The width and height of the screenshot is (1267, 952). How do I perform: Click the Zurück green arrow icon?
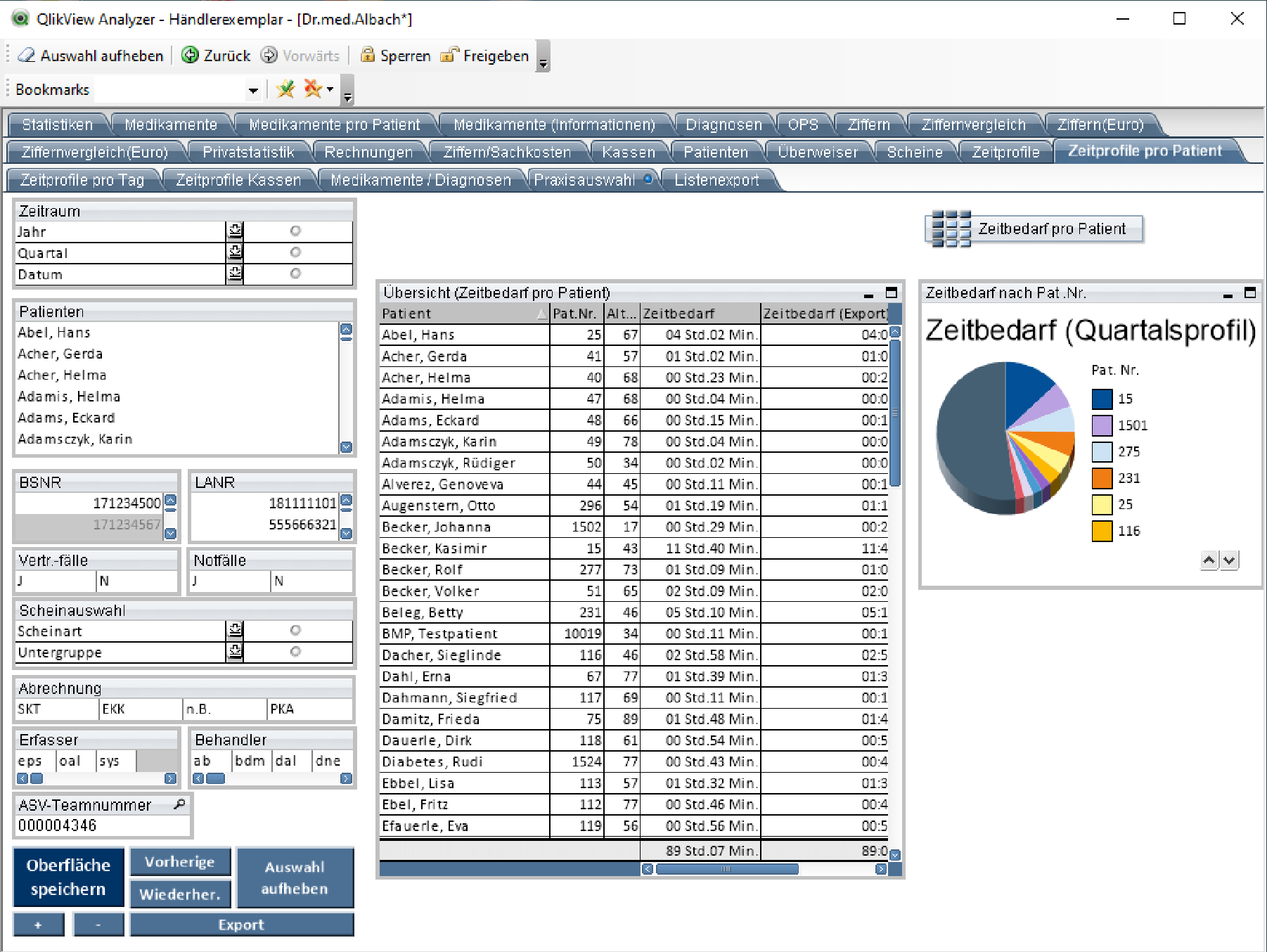point(190,56)
